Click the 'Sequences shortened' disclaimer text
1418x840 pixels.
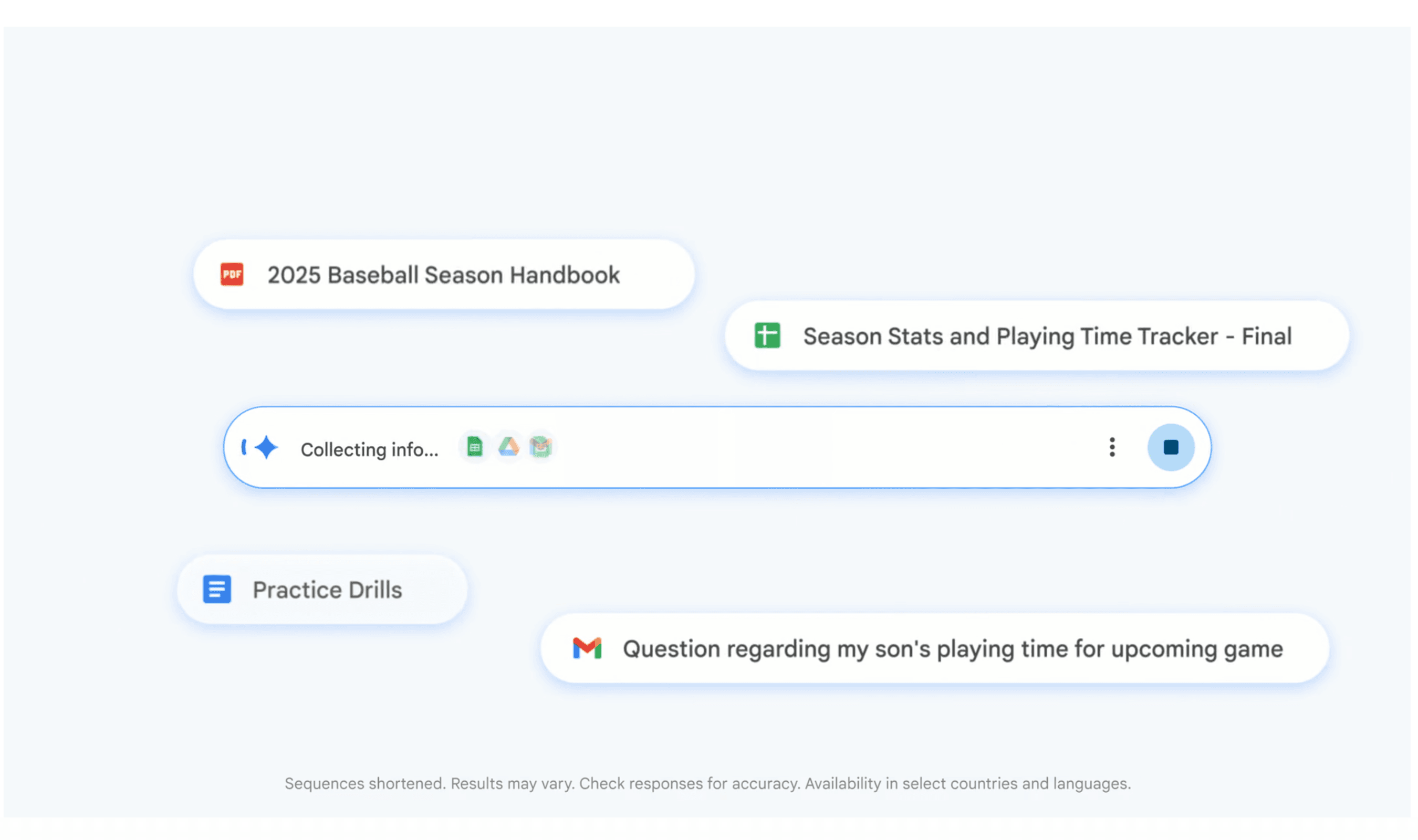pyautogui.click(x=365, y=784)
